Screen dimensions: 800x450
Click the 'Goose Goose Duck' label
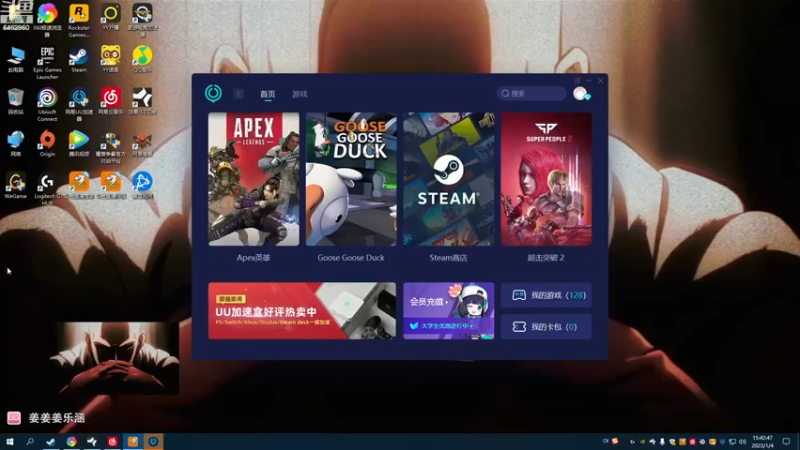coord(351,258)
